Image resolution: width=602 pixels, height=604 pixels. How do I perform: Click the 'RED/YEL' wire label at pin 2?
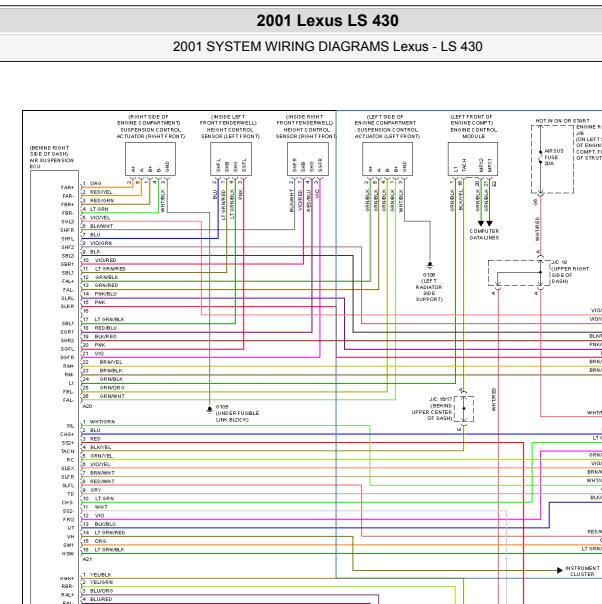101,192
